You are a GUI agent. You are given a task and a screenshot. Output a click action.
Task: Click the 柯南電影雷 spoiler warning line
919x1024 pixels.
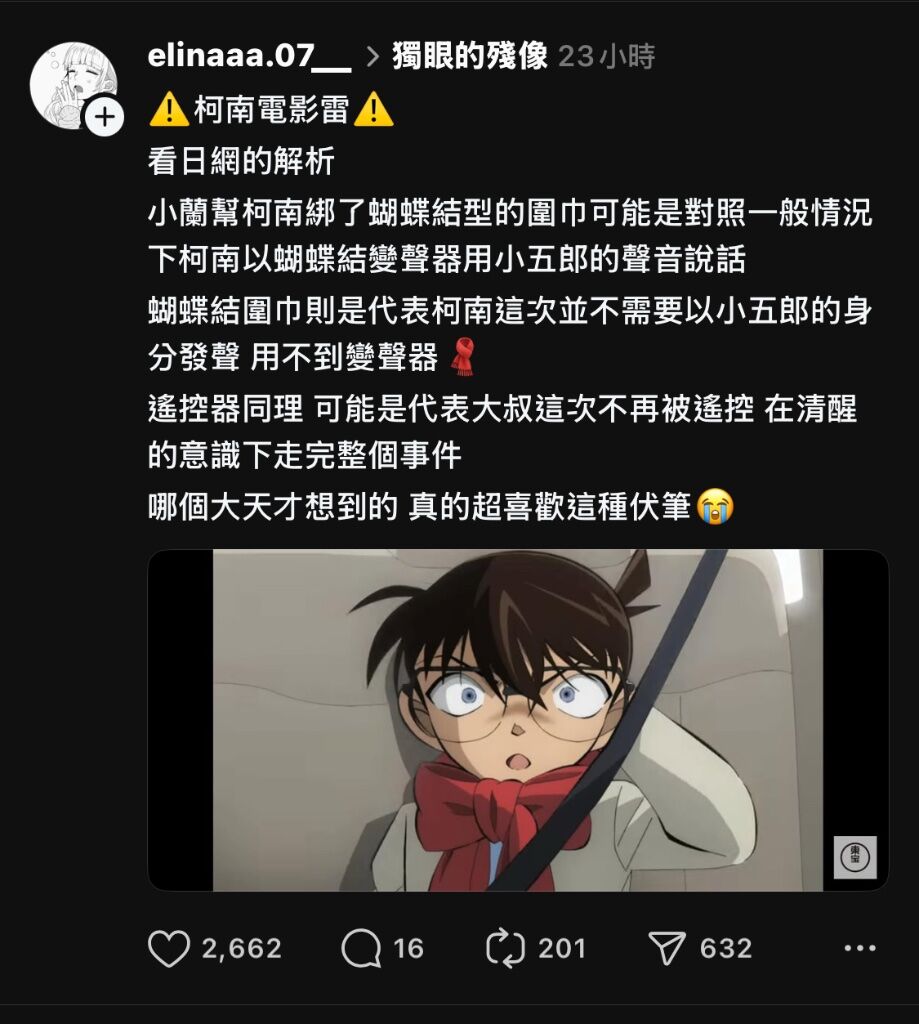pos(272,109)
